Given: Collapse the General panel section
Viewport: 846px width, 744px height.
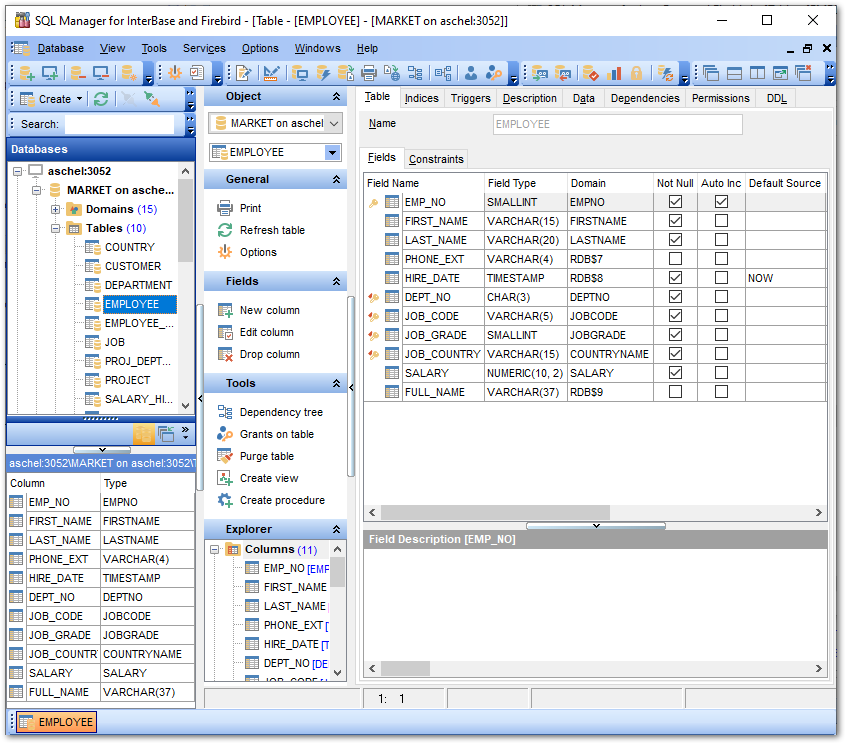Looking at the screenshot, I should (337, 180).
